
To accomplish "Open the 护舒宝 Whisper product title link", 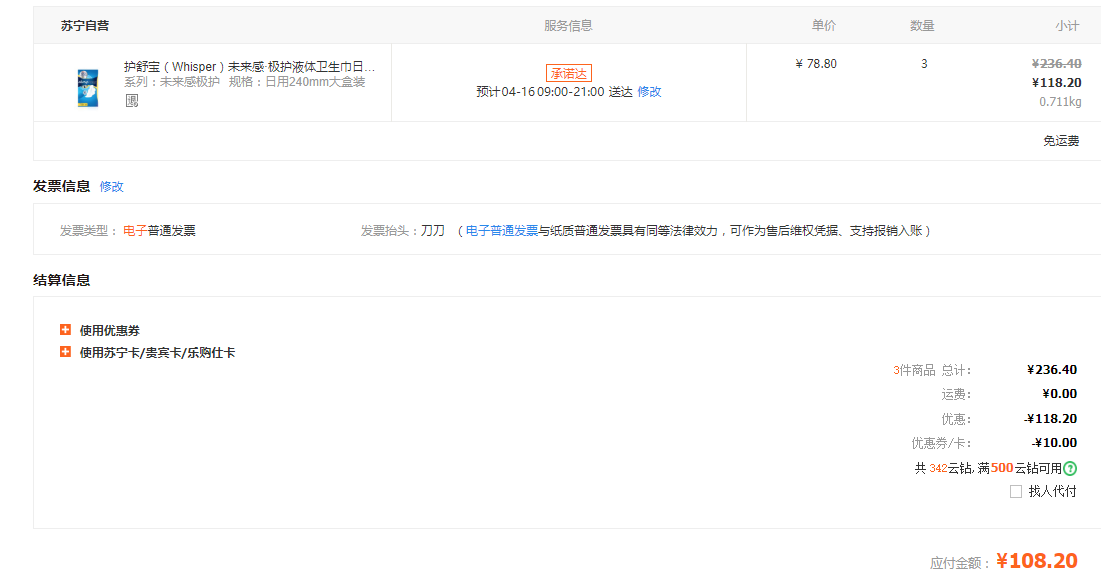I will click(249, 66).
